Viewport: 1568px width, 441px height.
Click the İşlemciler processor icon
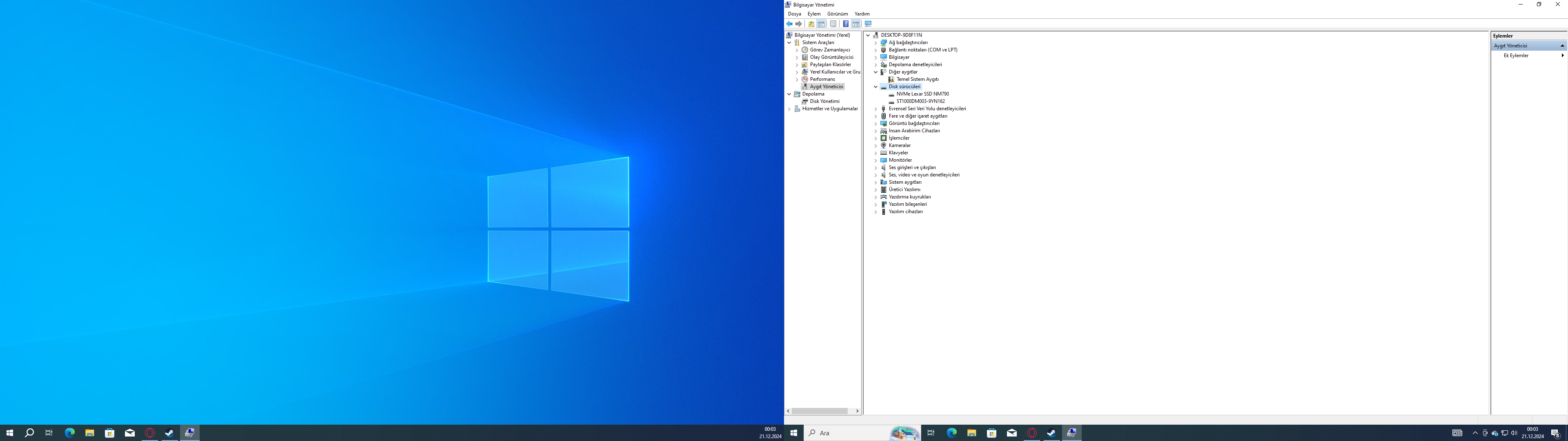coord(884,138)
